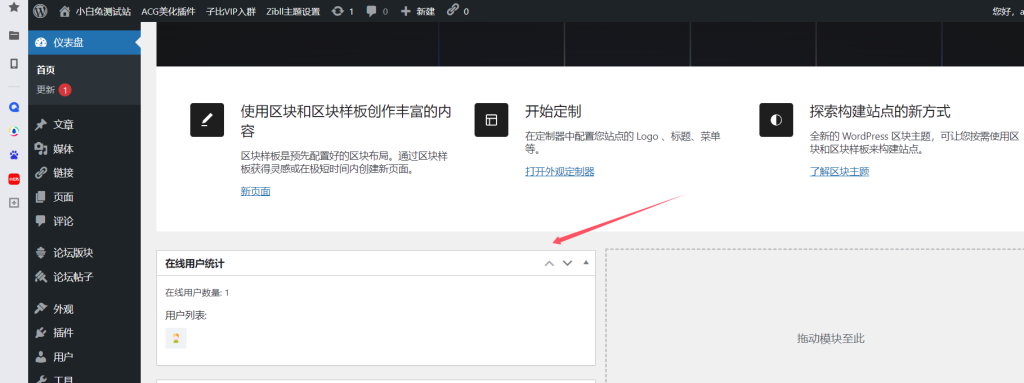
Task: Select 仪表盘 in the sidebar
Action: pyautogui.click(x=84, y=42)
